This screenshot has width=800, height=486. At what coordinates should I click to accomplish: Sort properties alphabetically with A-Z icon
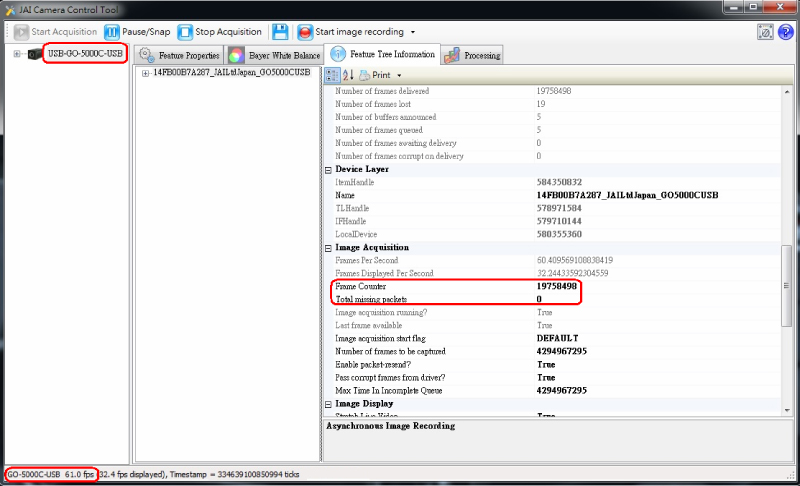[x=348, y=75]
